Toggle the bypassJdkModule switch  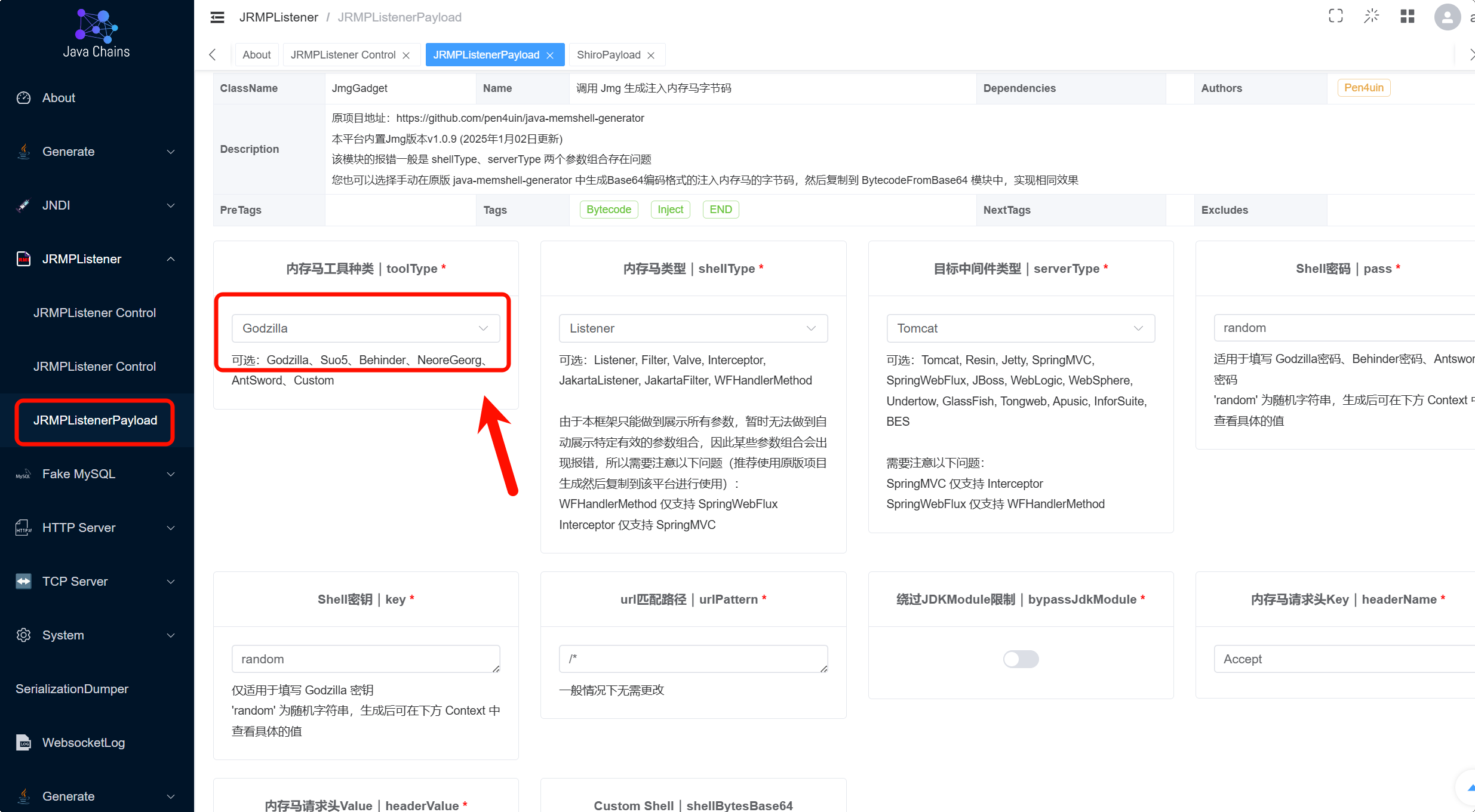coord(1021,659)
